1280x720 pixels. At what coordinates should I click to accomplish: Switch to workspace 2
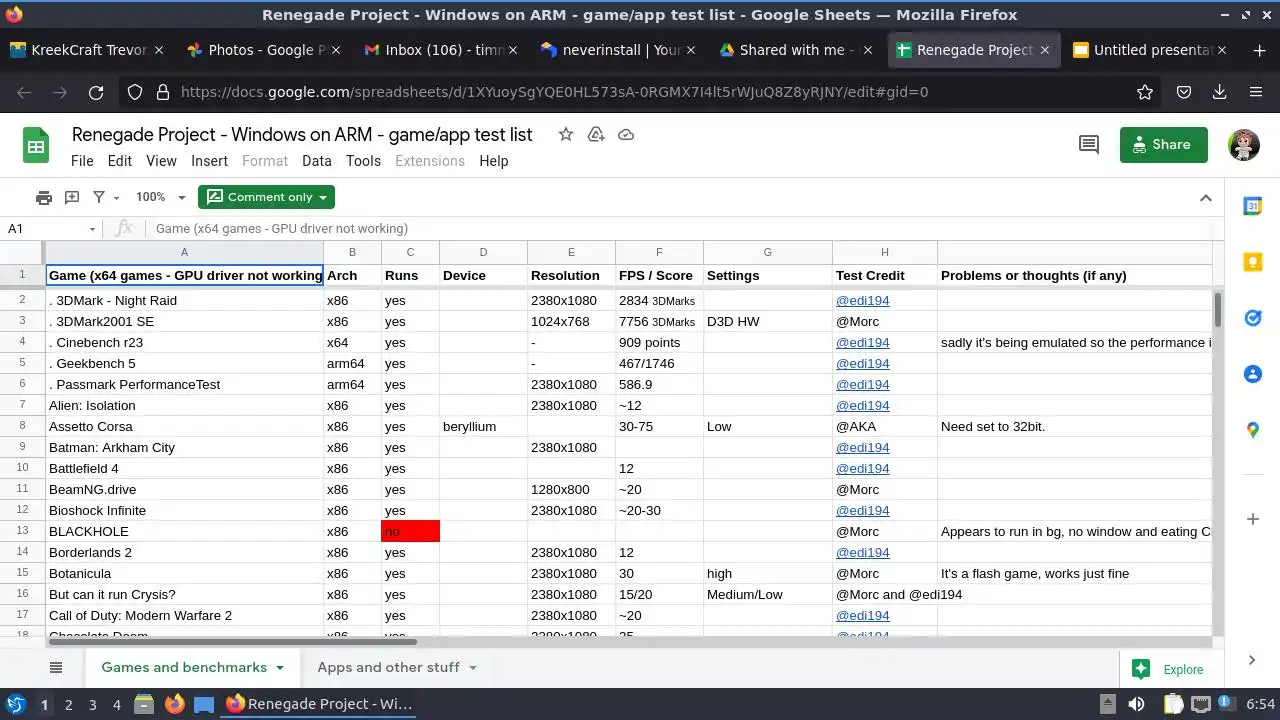(68, 704)
